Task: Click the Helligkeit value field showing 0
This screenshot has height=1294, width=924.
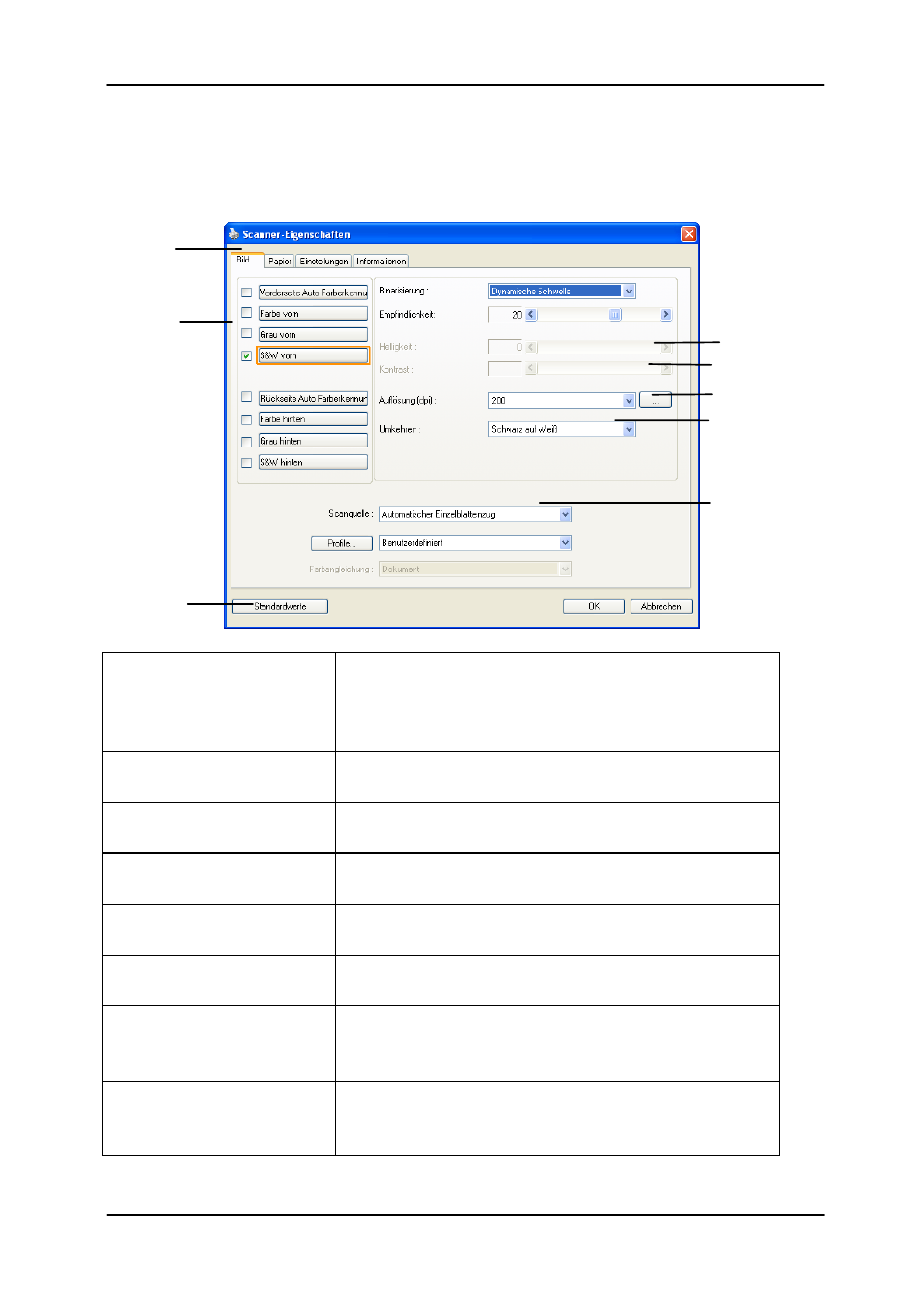Action: tap(506, 347)
